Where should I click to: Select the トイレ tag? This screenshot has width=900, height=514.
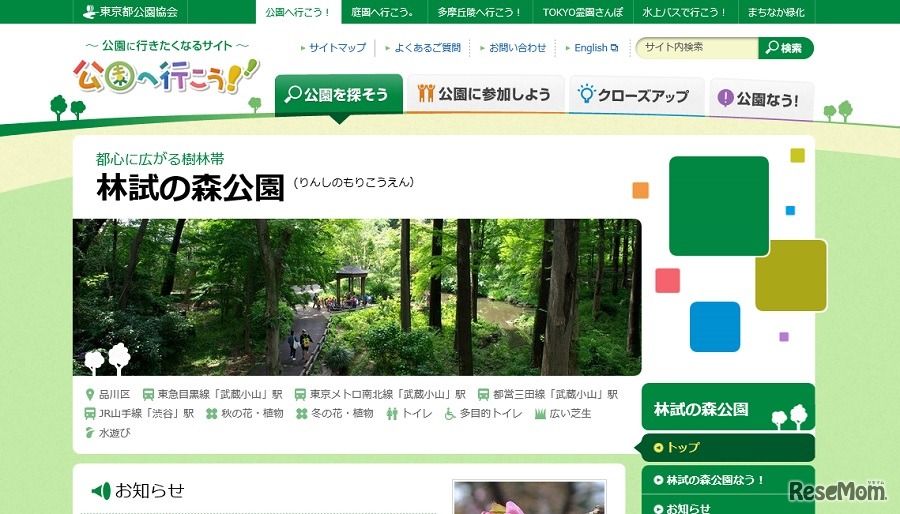[x=417, y=414]
